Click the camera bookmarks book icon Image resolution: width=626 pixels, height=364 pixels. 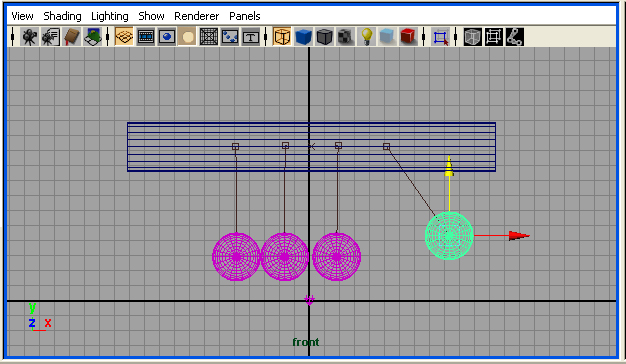(x=72, y=37)
